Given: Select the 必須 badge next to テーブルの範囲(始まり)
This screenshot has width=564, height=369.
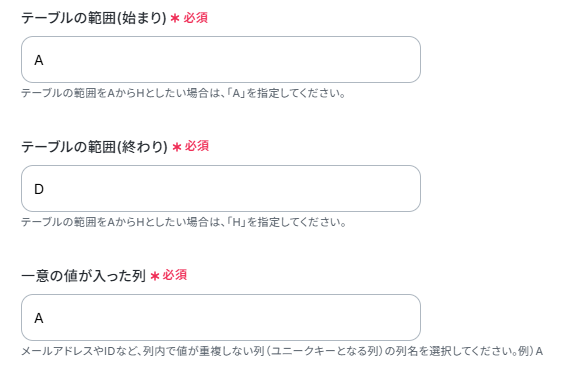Looking at the screenshot, I should point(196,18).
